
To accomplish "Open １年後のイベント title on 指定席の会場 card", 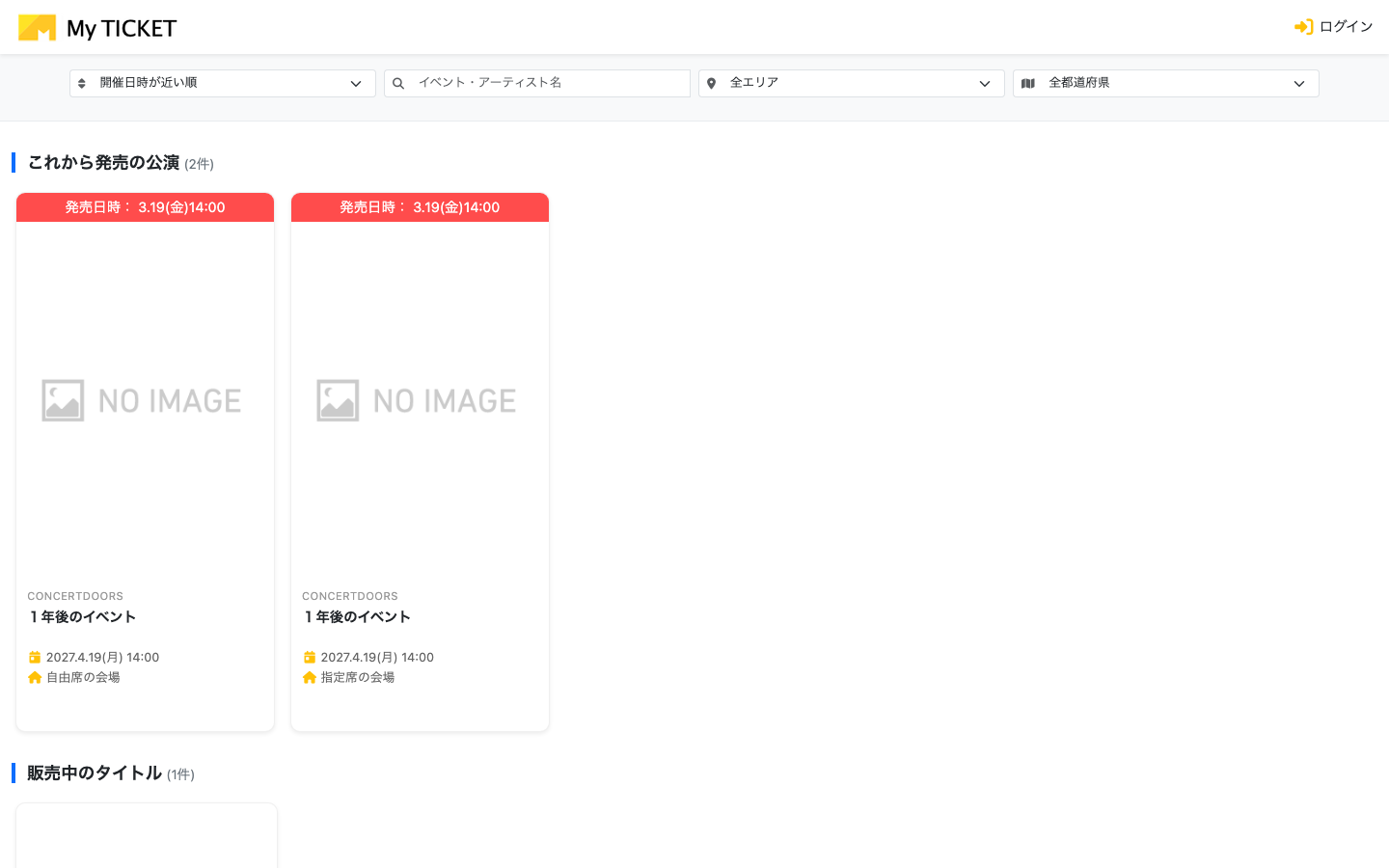I will (x=357, y=617).
